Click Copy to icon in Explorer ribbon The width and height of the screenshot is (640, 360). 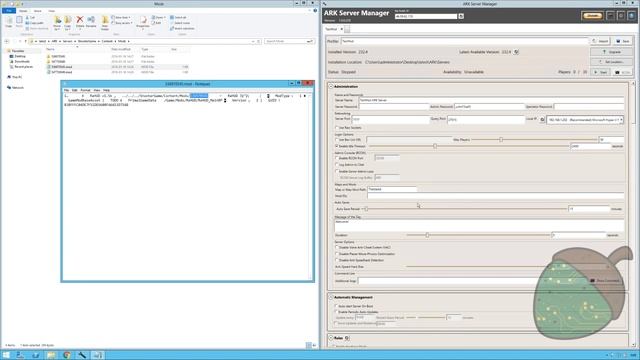pyautogui.click(x=68, y=22)
